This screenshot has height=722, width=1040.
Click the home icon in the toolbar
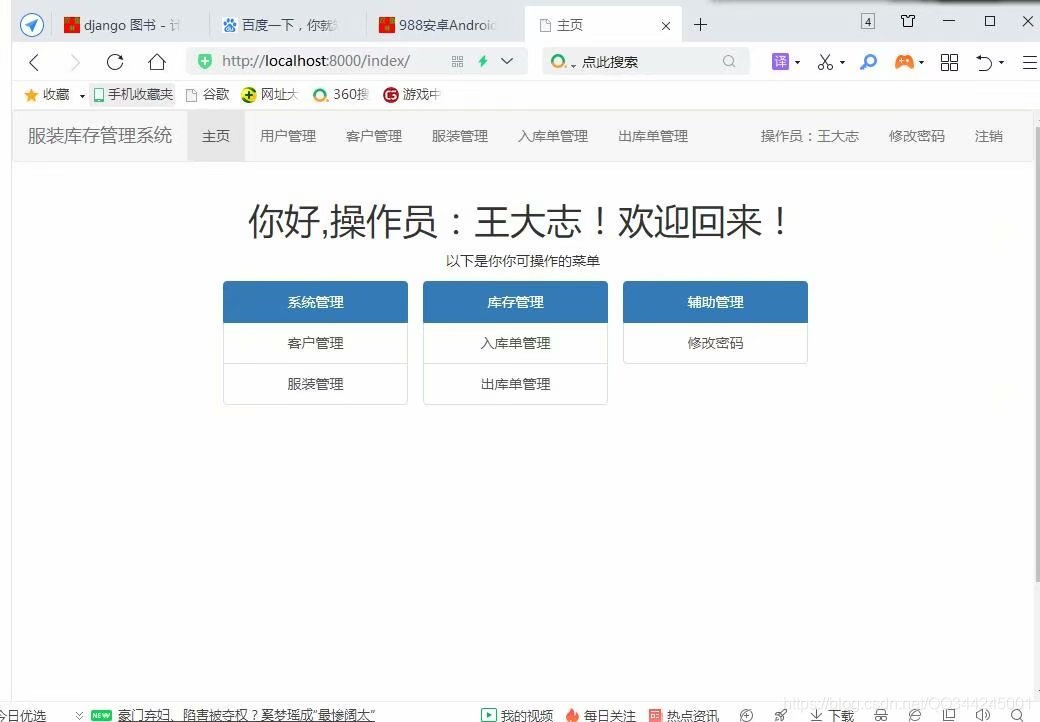click(156, 61)
